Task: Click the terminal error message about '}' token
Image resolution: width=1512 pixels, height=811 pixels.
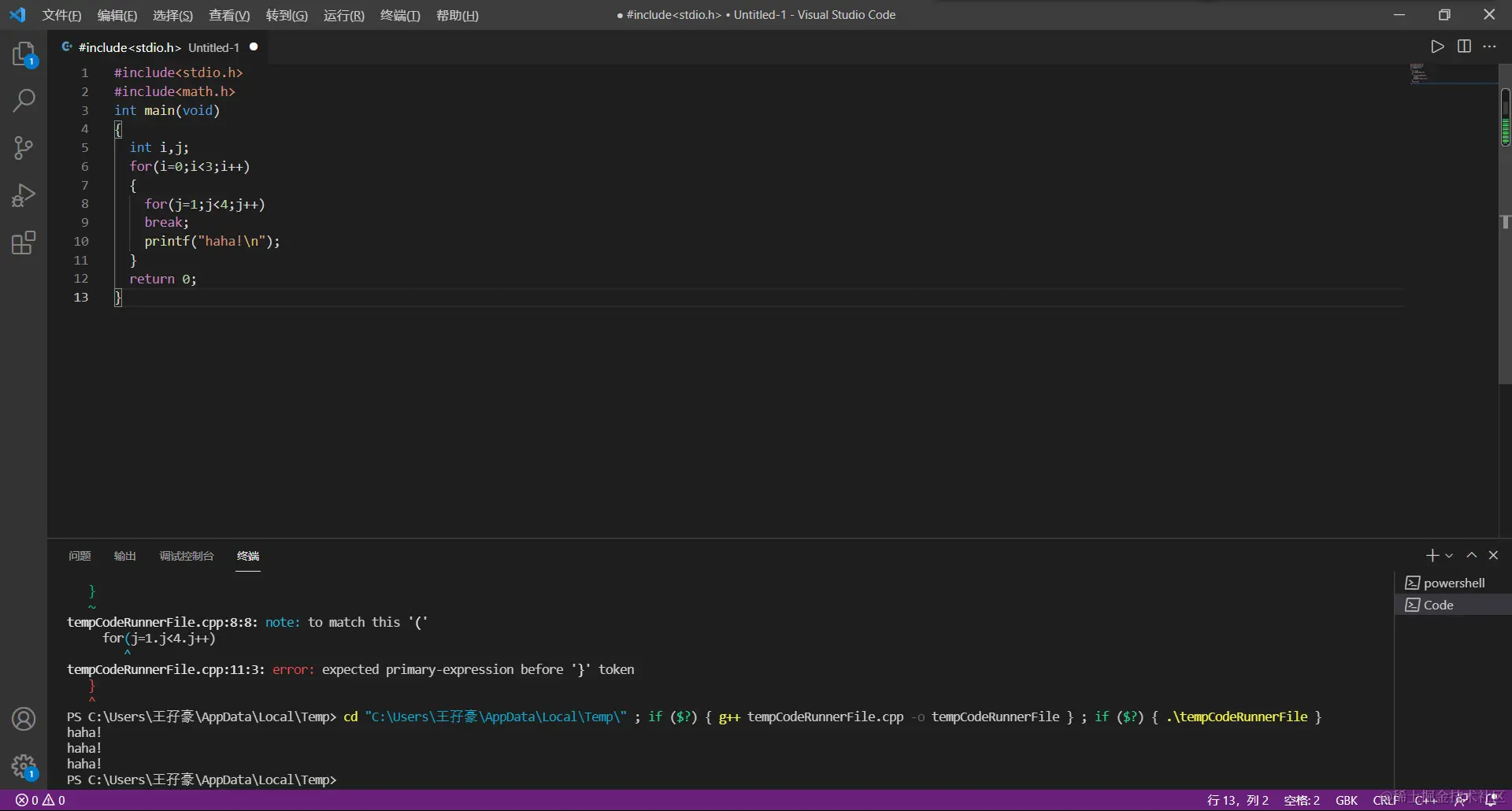Action: point(478,669)
